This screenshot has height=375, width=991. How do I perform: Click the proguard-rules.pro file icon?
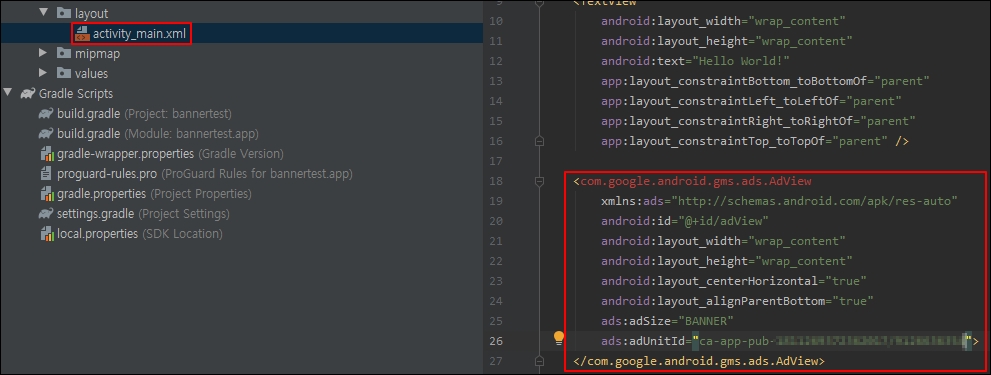(x=46, y=173)
